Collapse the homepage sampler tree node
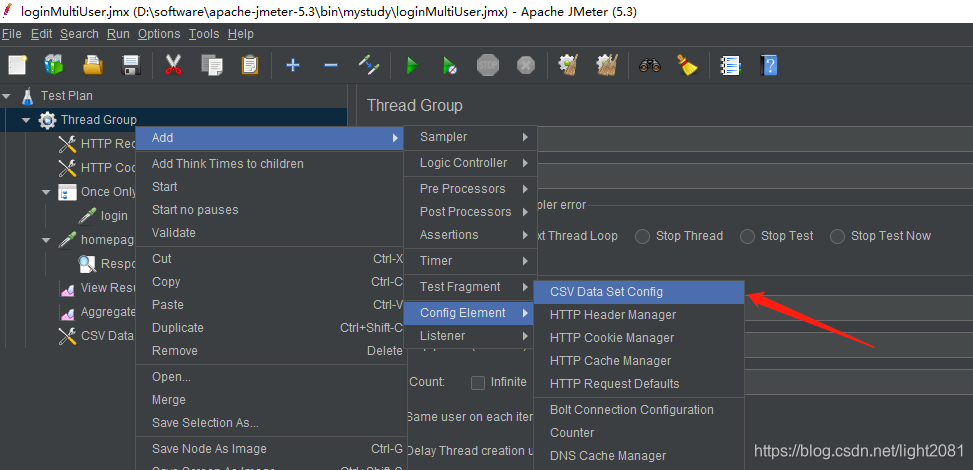This screenshot has width=973, height=470. pyautogui.click(x=46, y=240)
